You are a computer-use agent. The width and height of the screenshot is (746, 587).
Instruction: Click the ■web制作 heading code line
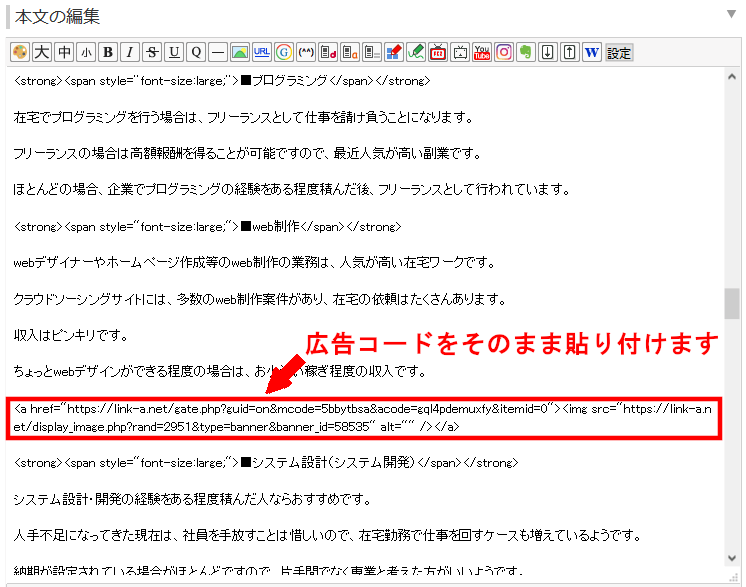pos(207,226)
